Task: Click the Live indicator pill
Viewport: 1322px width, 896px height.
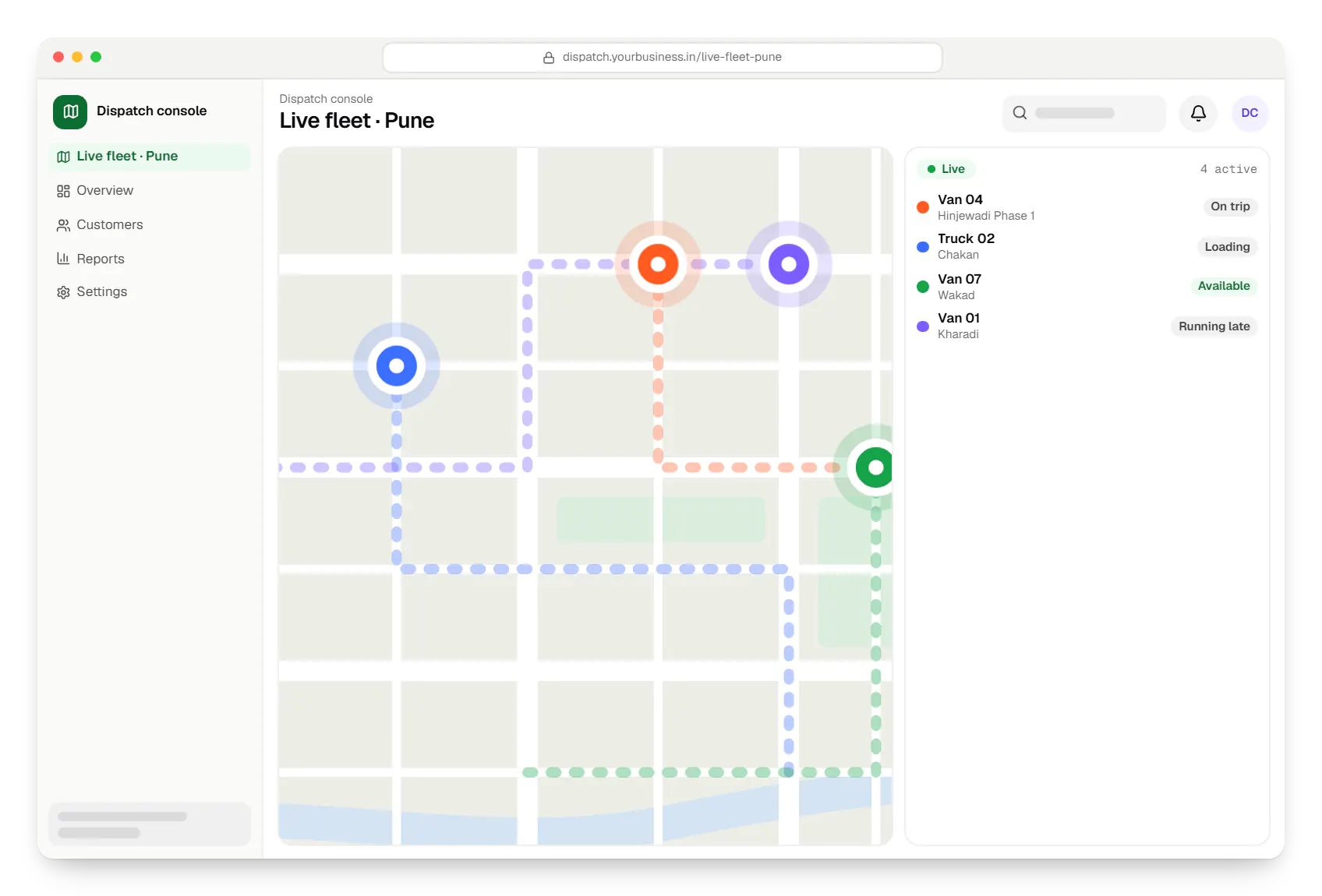Action: coord(946,169)
